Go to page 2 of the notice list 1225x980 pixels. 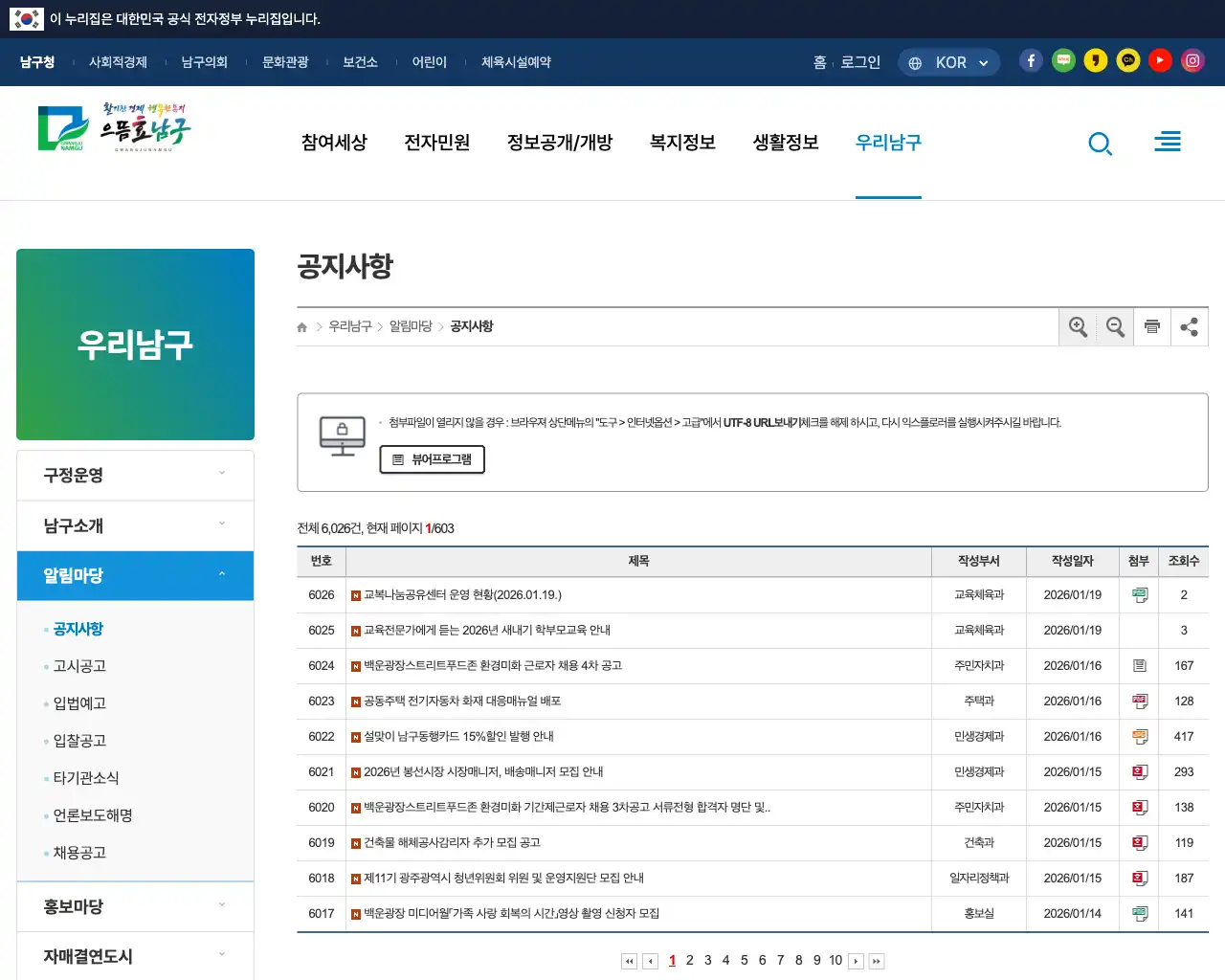[689, 959]
